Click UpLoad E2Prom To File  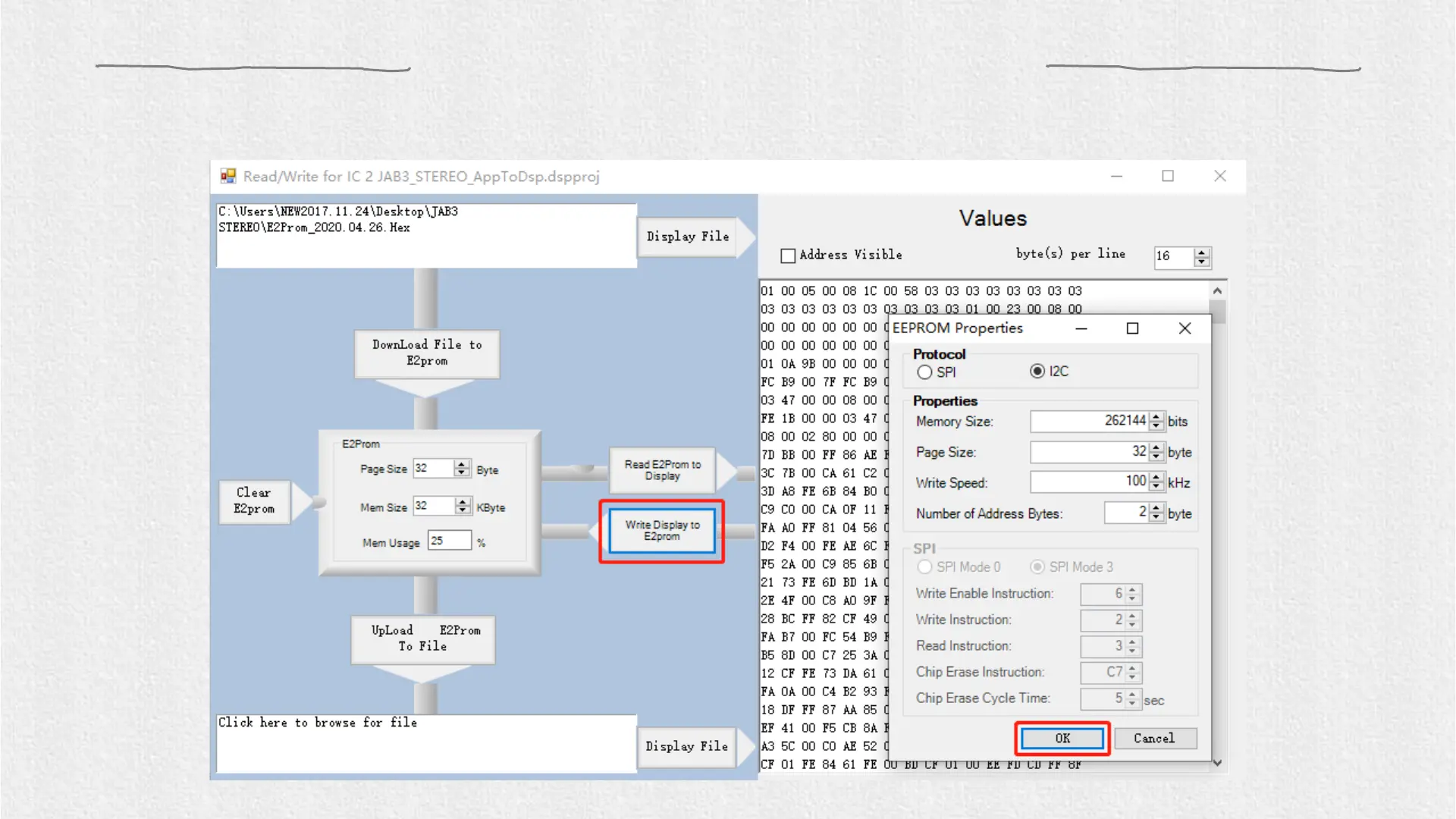pyautogui.click(x=423, y=639)
